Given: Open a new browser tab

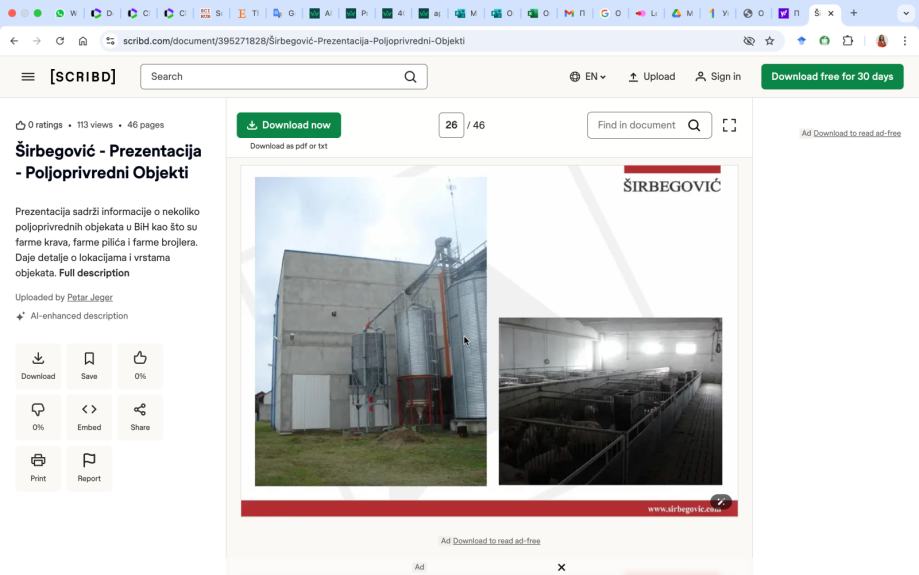Looking at the screenshot, I should [853, 13].
